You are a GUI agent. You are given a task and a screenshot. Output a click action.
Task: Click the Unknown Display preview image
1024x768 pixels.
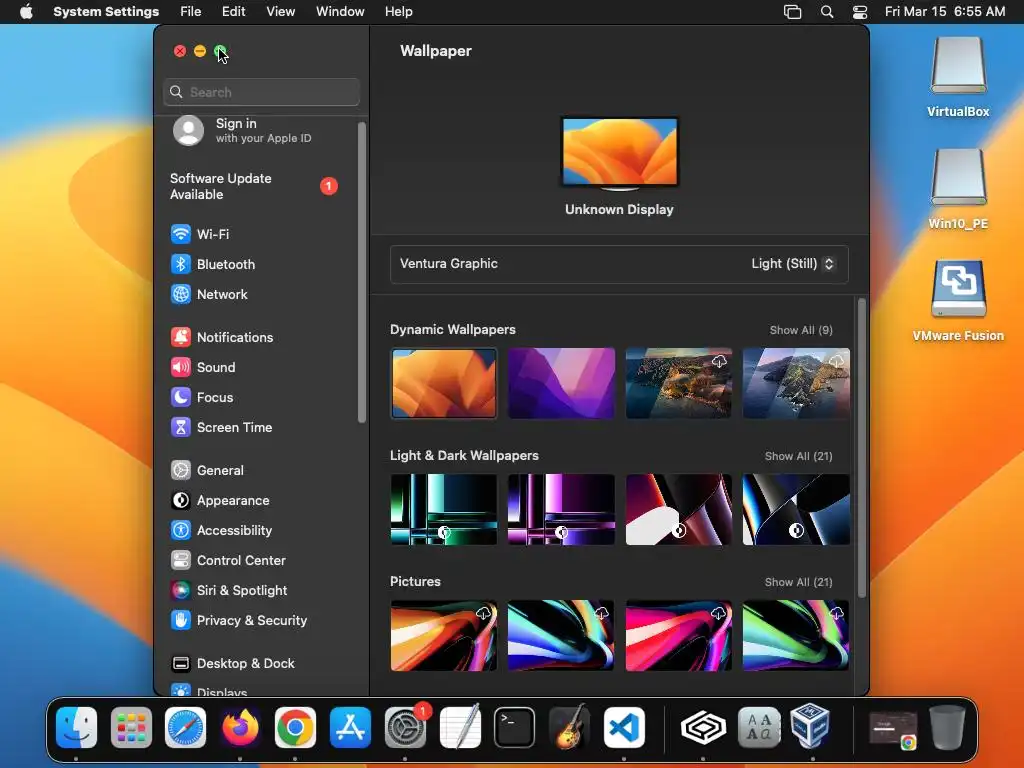point(620,153)
